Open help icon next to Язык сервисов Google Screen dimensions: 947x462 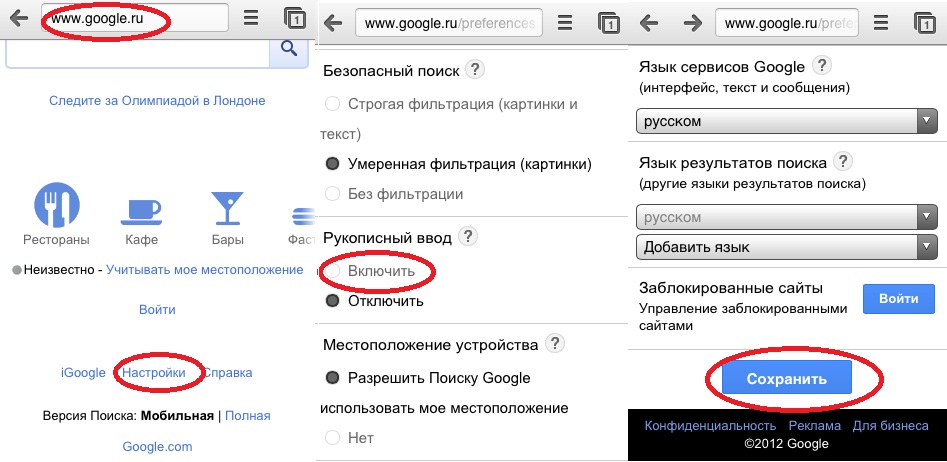click(x=822, y=65)
